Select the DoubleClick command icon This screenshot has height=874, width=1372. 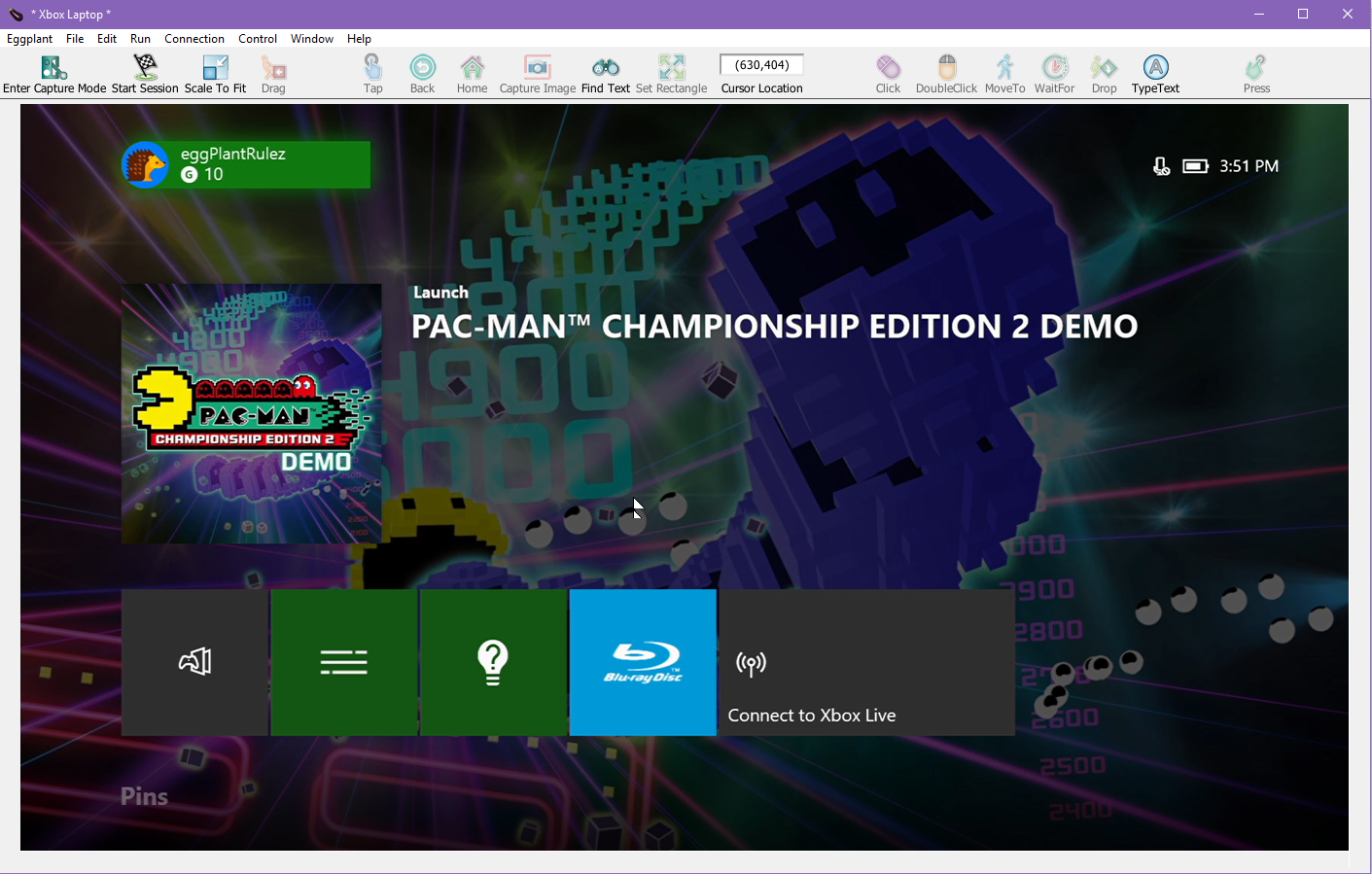pyautogui.click(x=947, y=67)
